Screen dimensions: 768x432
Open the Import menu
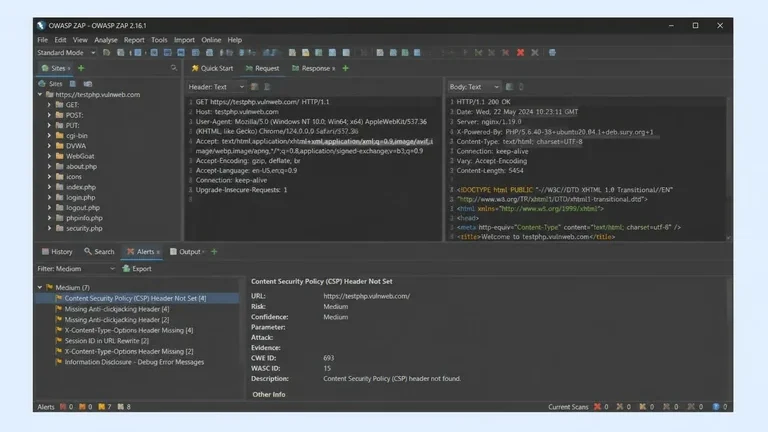coord(184,40)
